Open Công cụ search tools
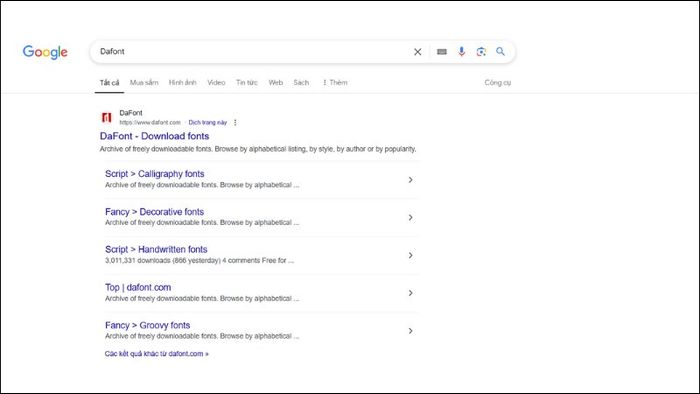This screenshot has height=394, width=700. click(x=498, y=83)
